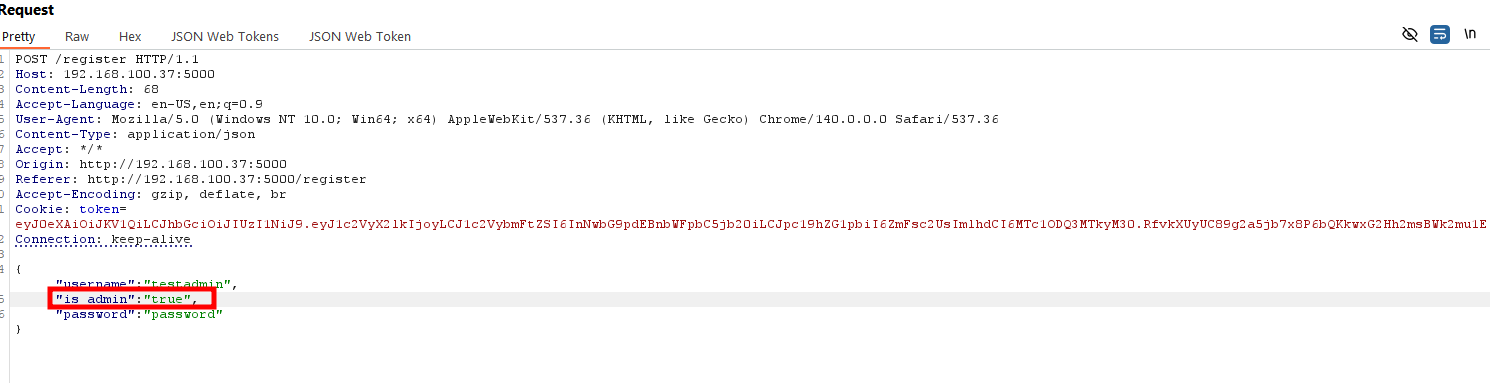
Task: Place the cursor in the Host header line
Action: pyautogui.click(x=115, y=74)
